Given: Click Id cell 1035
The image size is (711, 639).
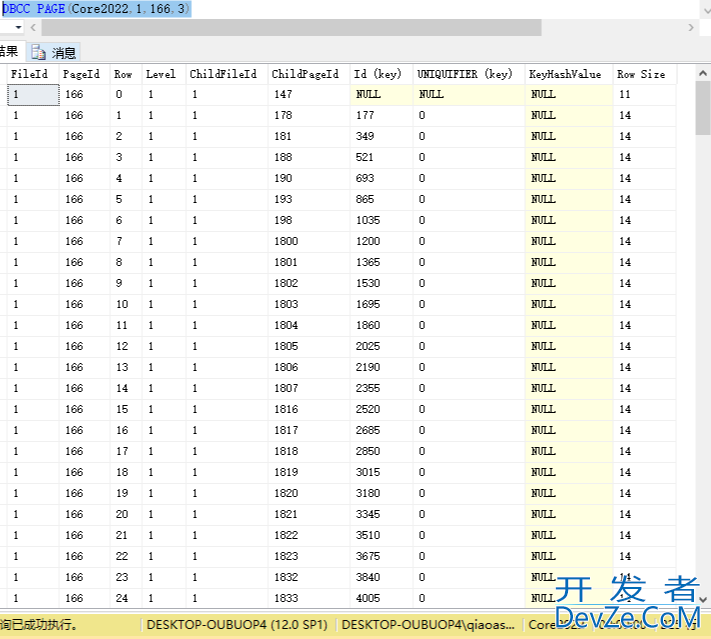Looking at the screenshot, I should coord(381,220).
